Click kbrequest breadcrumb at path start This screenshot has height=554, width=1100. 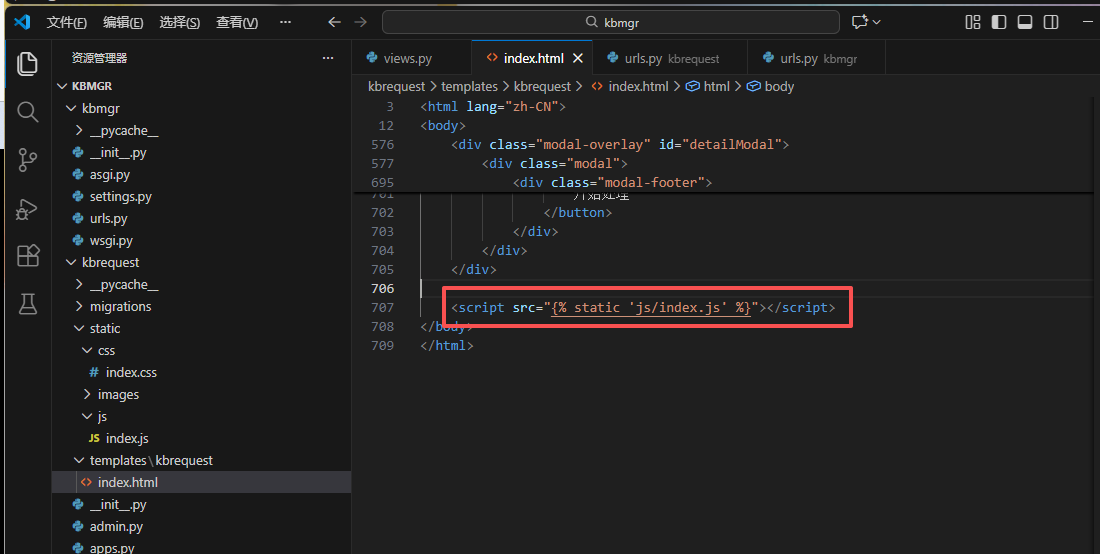pos(396,86)
